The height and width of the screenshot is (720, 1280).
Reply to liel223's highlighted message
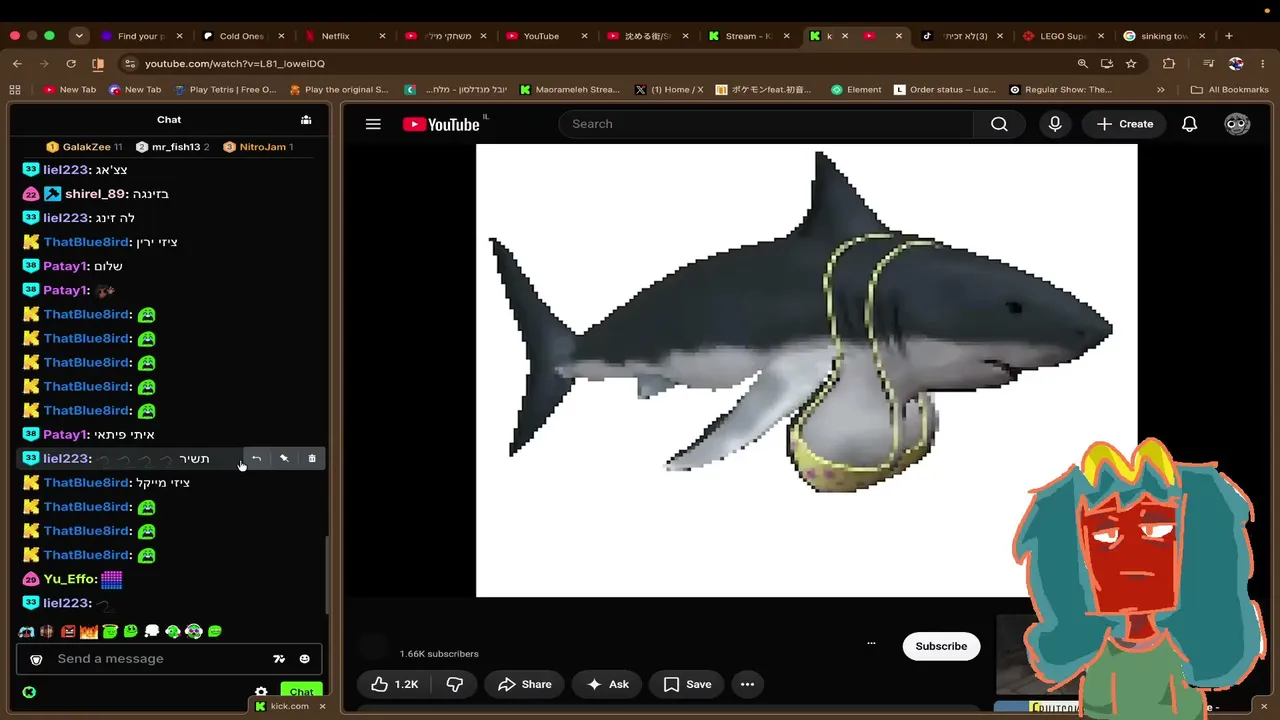[257, 459]
